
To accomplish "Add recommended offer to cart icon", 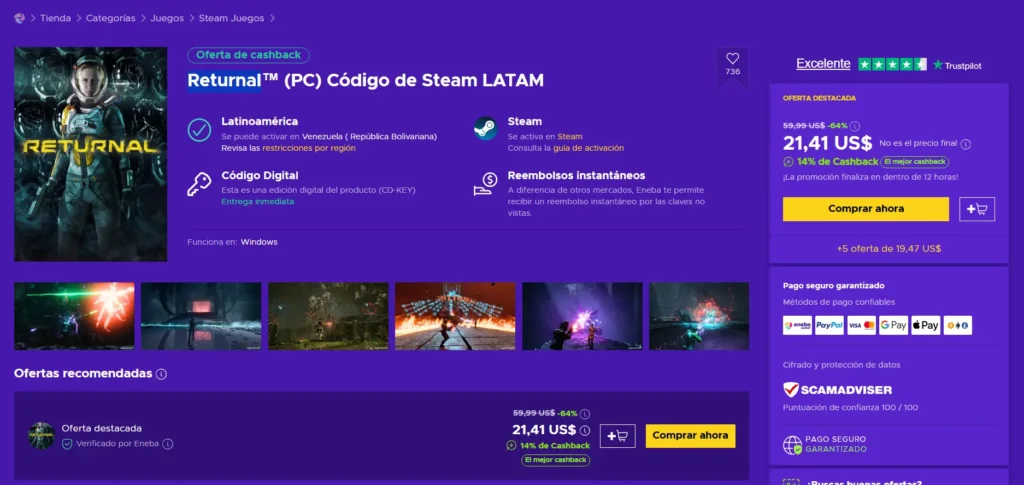I will 617,436.
